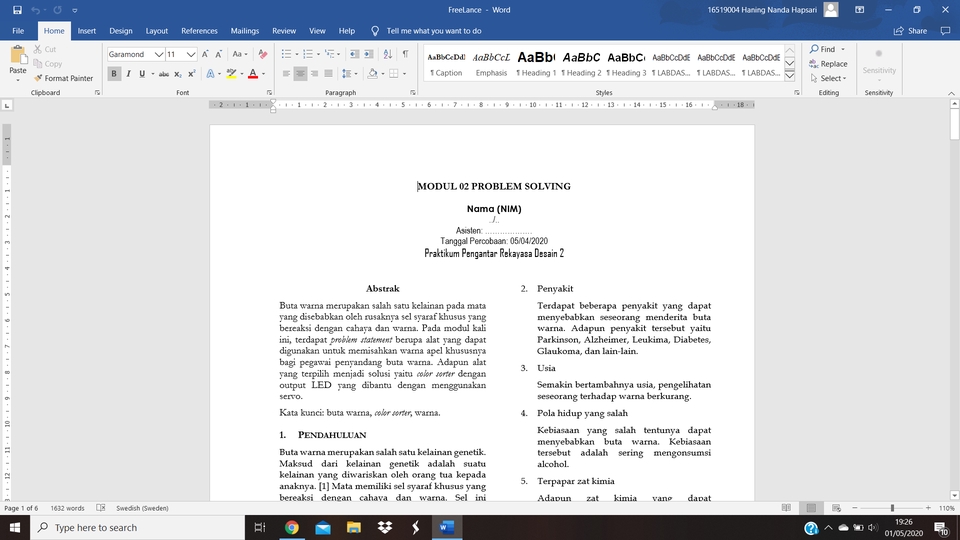Viewport: 960px width, 540px height.
Task: Align text right
Action: click(x=314, y=74)
